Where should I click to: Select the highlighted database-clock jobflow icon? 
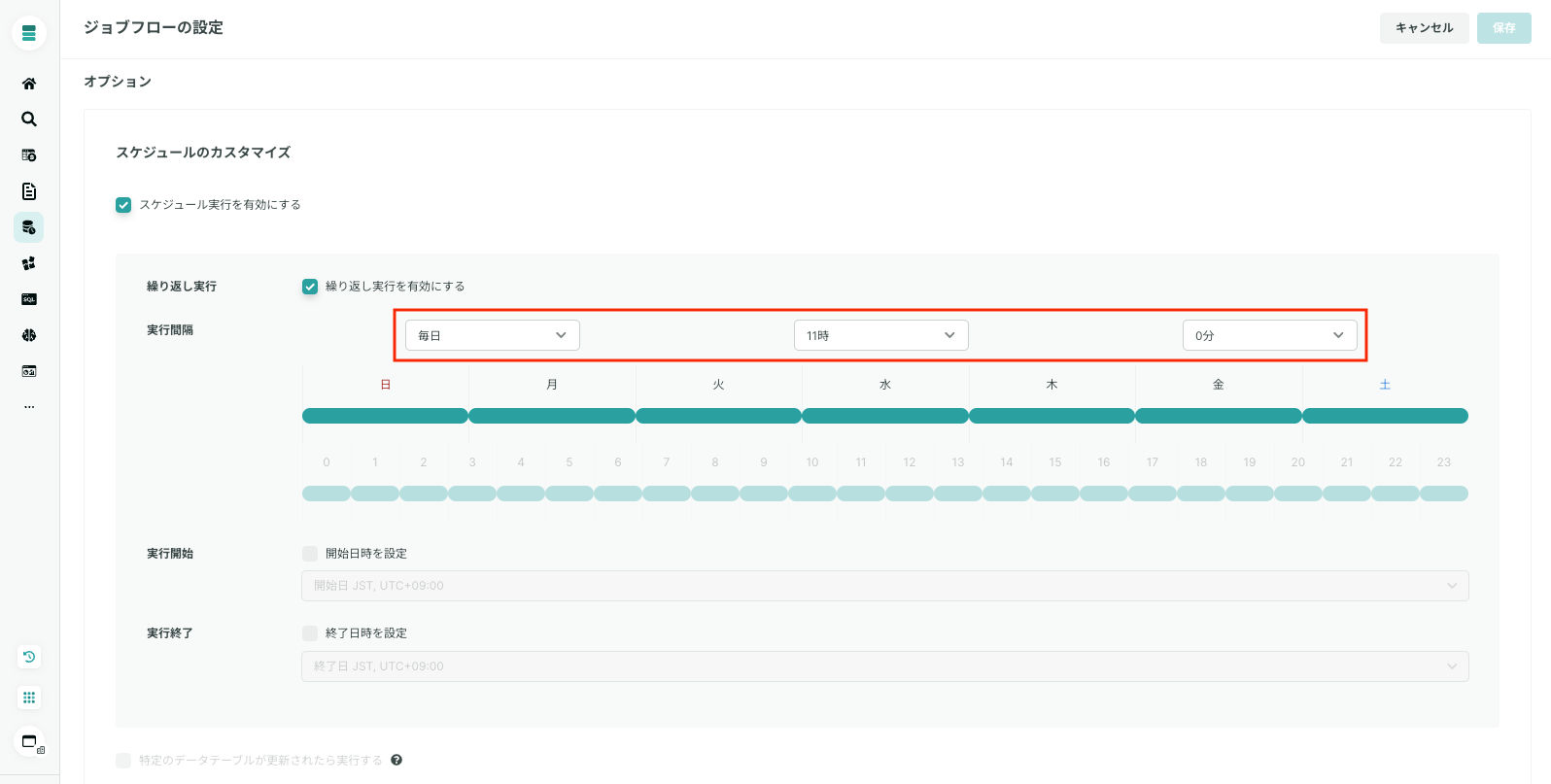[x=29, y=227]
